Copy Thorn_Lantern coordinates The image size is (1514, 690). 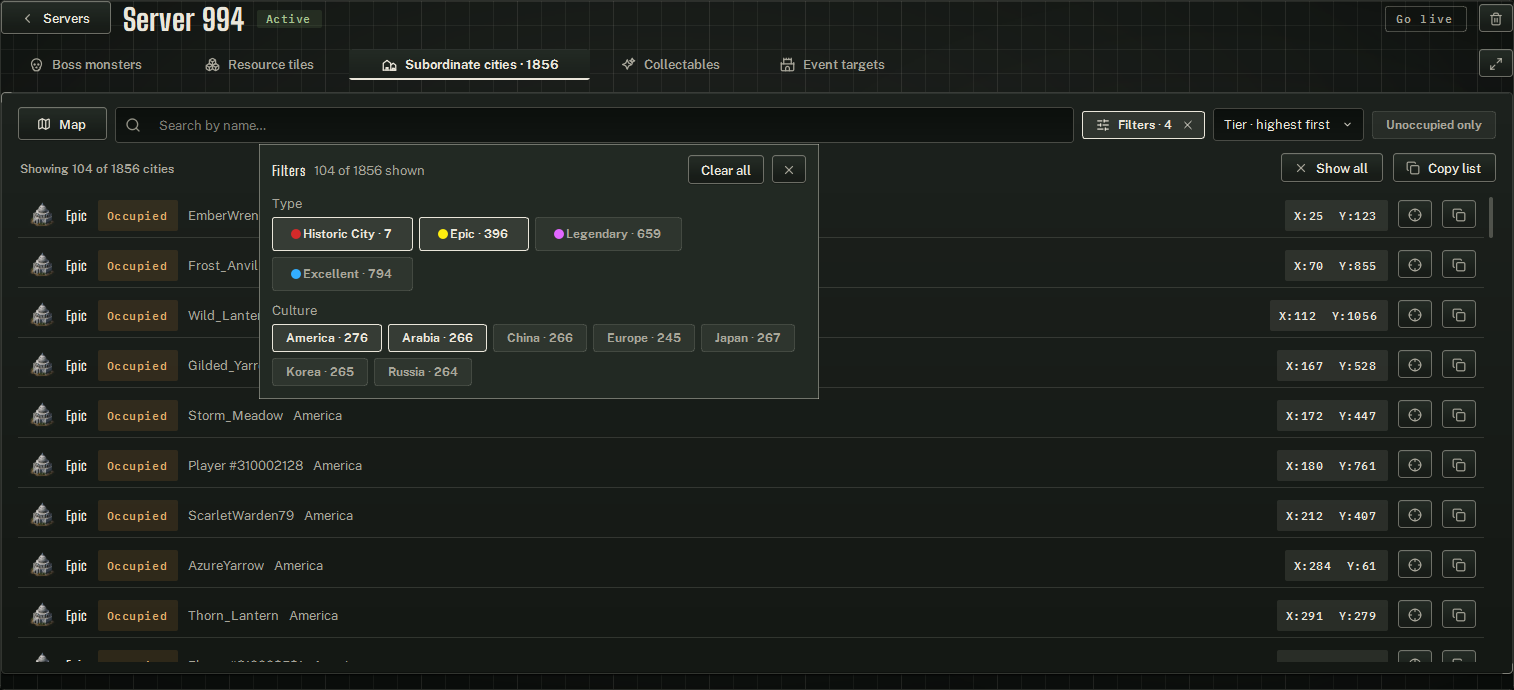point(1459,615)
